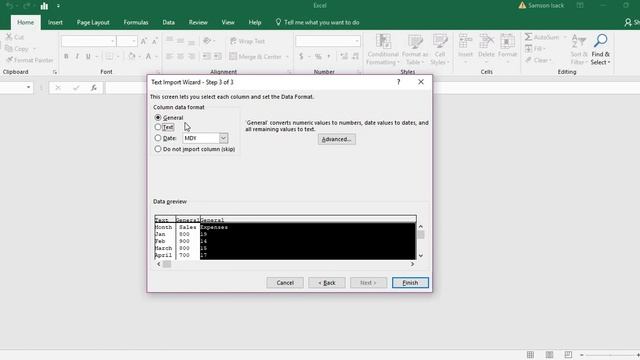Image resolution: width=640 pixels, height=360 pixels.
Task: Click the dialog help question mark
Action: [x=398, y=82]
